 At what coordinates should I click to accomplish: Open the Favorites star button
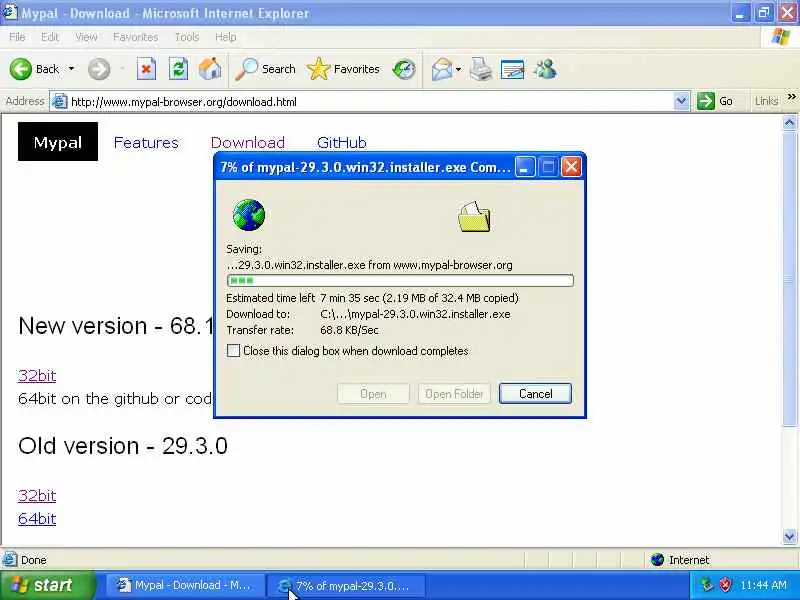(343, 69)
